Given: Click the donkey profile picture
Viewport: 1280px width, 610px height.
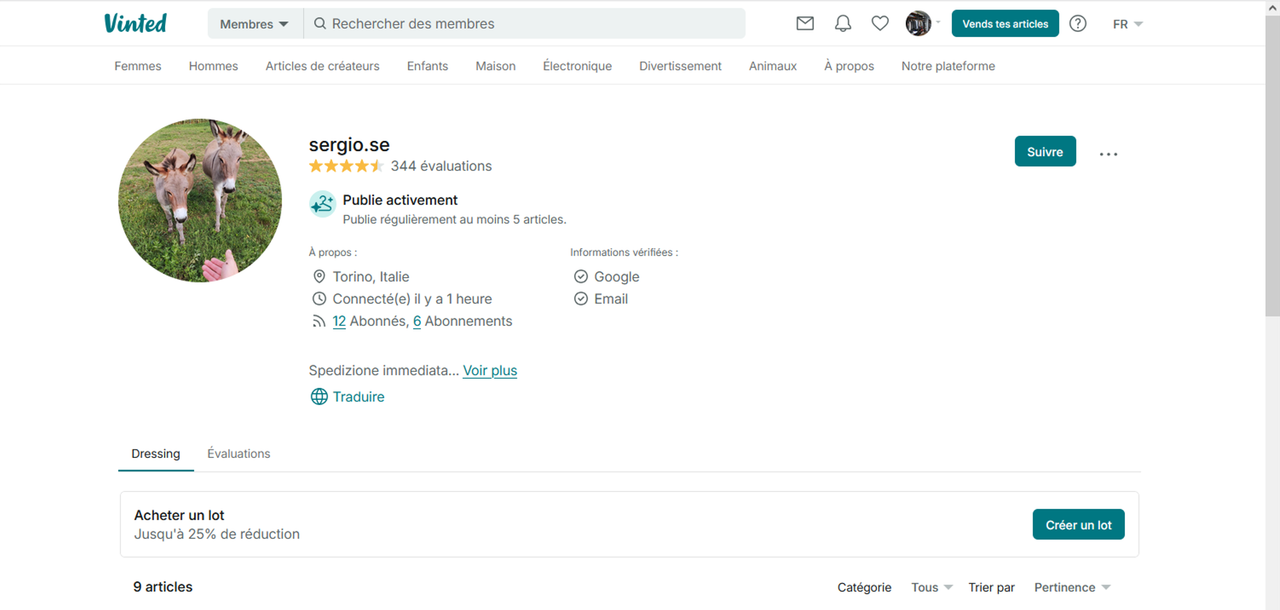Looking at the screenshot, I should tap(200, 200).
